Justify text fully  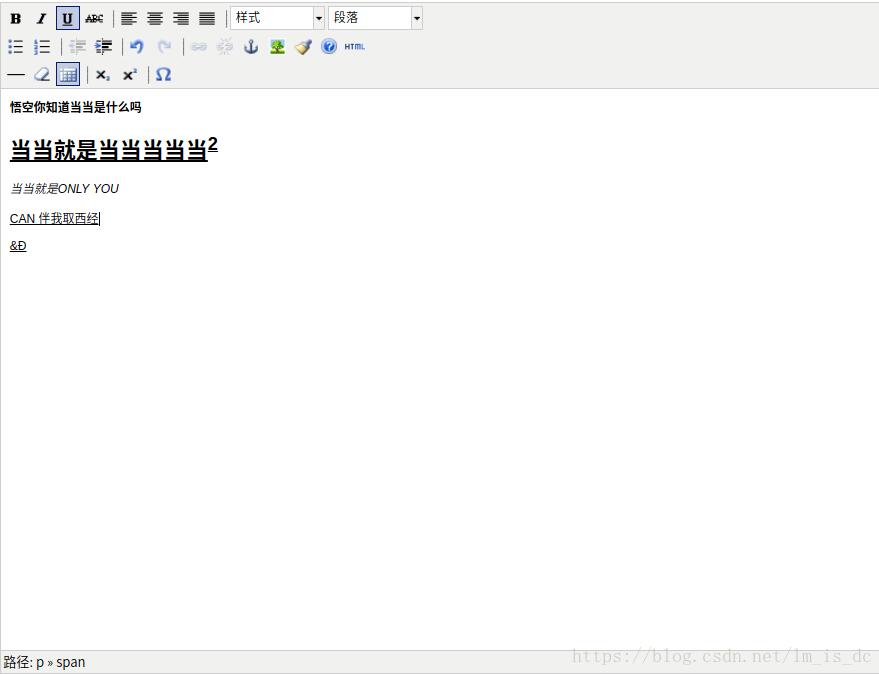207,19
